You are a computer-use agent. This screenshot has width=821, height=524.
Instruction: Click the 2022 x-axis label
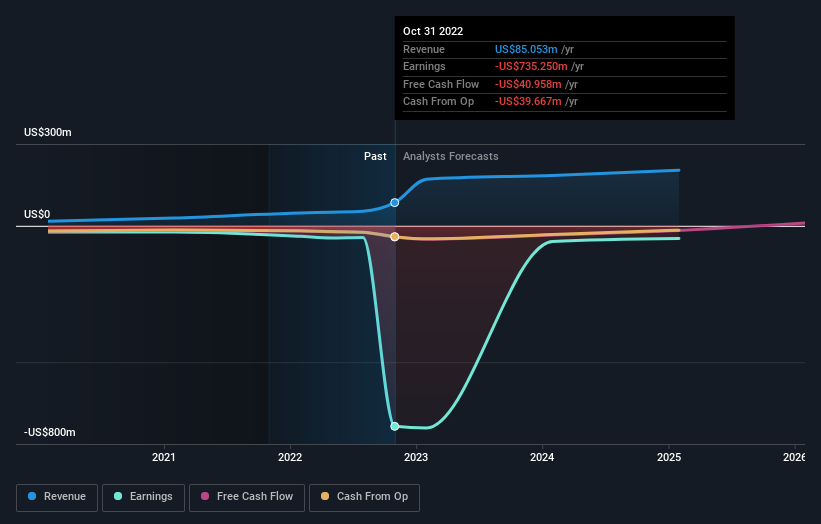click(290, 458)
